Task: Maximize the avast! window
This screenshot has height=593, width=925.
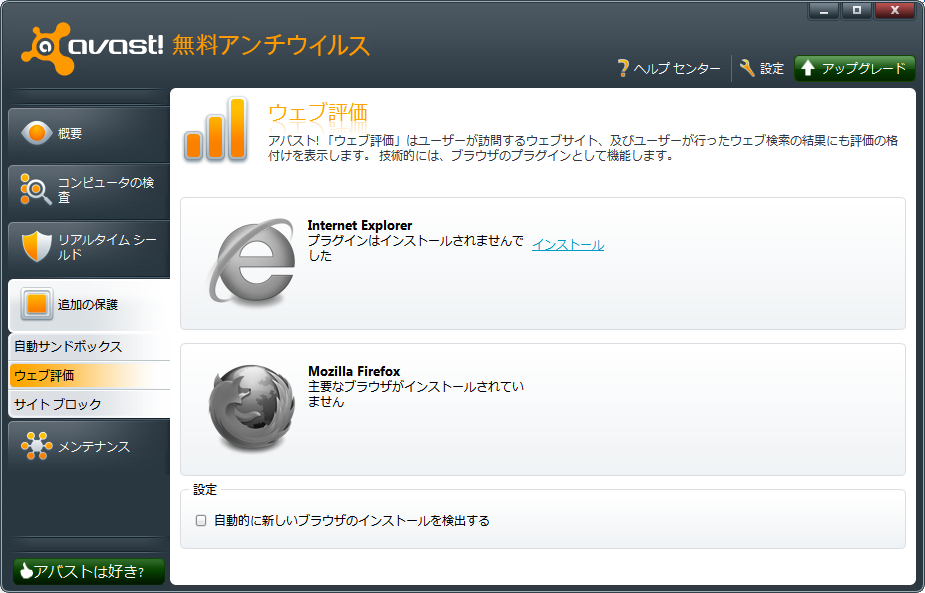Action: tap(857, 11)
